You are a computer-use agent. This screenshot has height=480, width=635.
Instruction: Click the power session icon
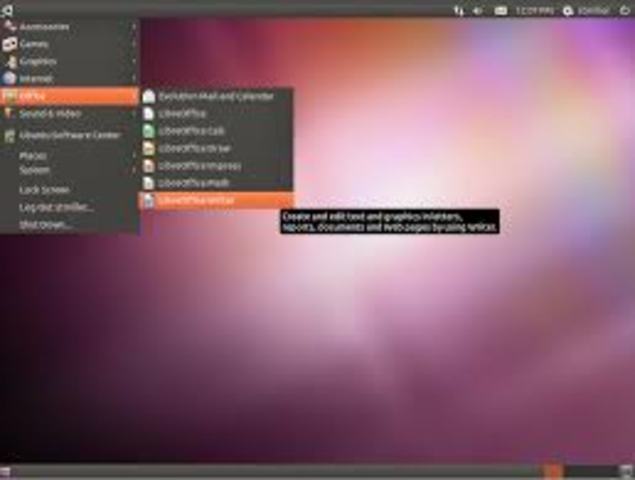(x=625, y=11)
